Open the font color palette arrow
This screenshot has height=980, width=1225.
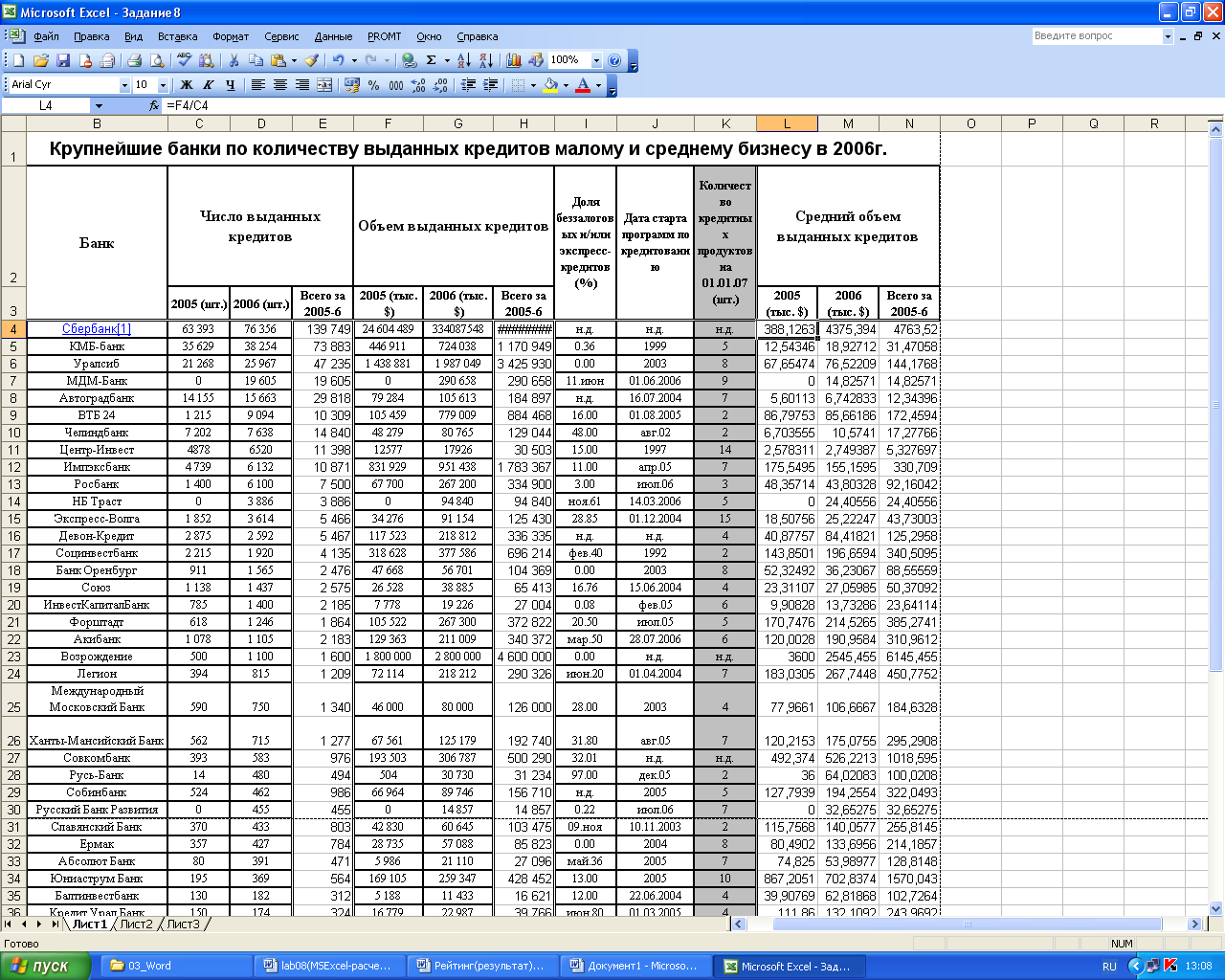[599, 85]
